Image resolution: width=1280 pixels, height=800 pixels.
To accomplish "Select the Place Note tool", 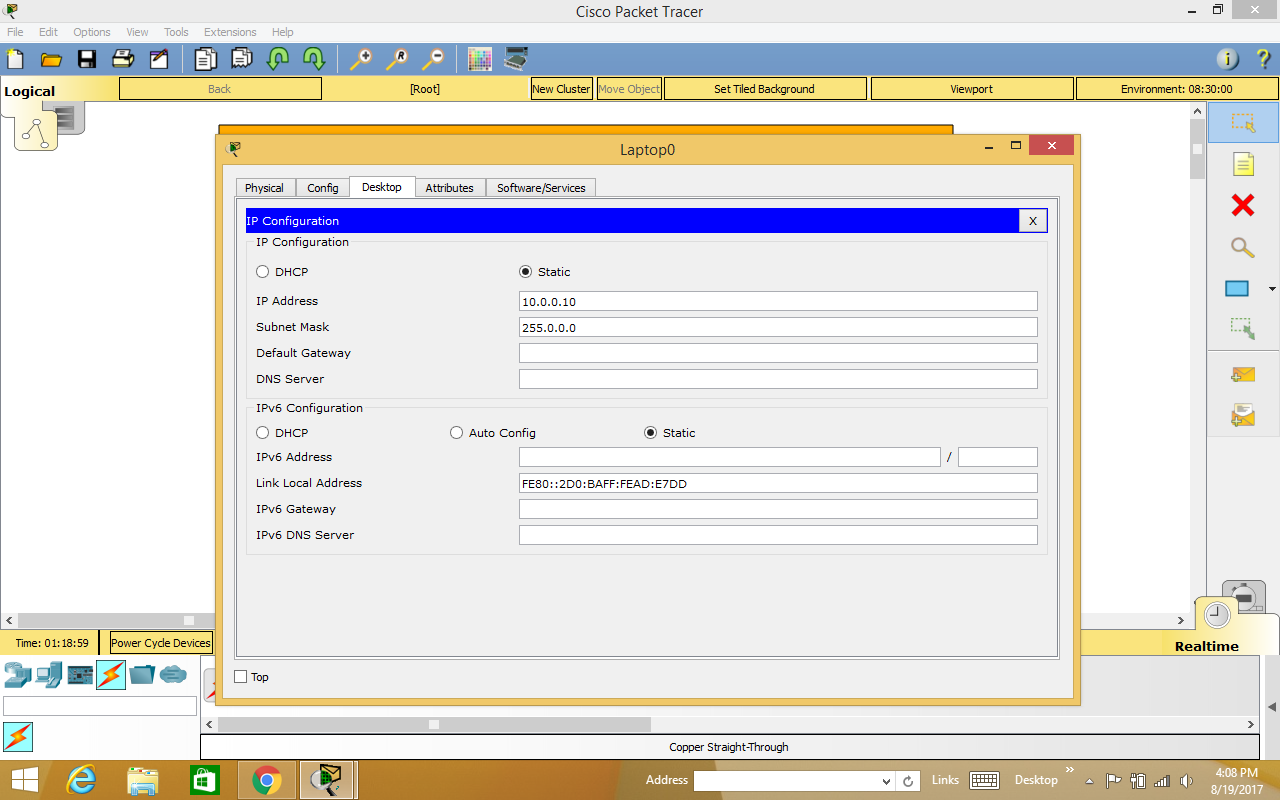I will pyautogui.click(x=1242, y=163).
